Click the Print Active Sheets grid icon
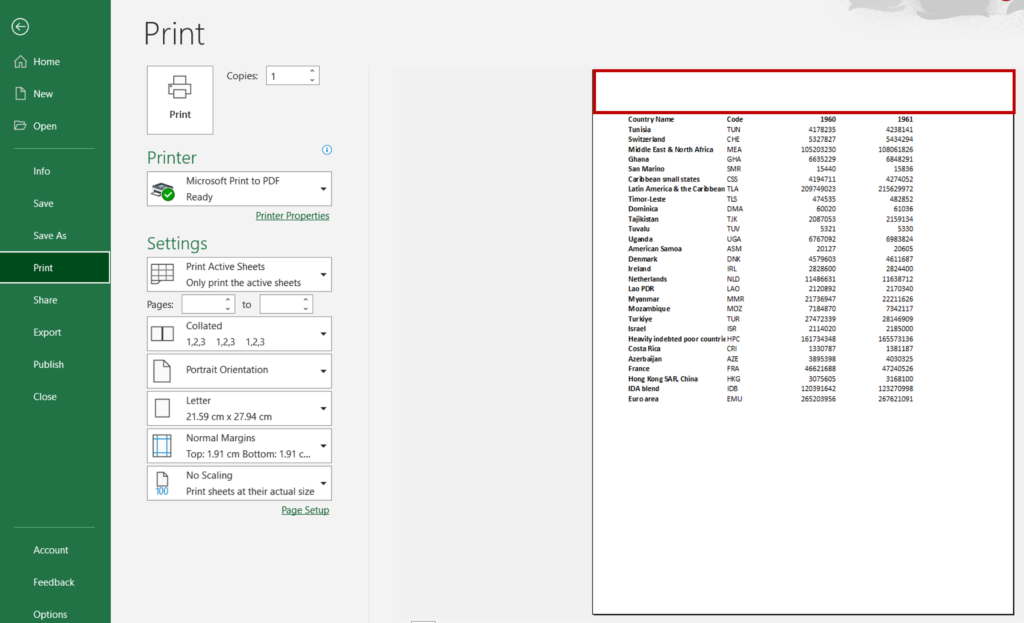 click(163, 274)
